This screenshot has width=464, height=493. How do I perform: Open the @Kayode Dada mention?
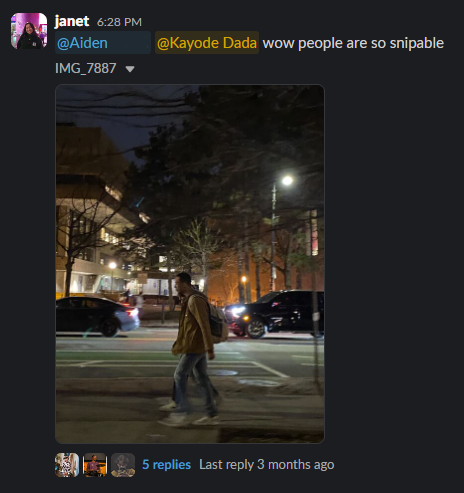click(207, 43)
